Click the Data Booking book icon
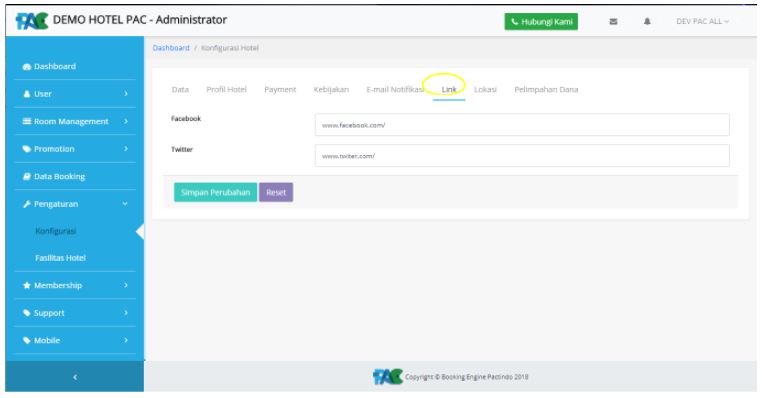 click(x=27, y=176)
